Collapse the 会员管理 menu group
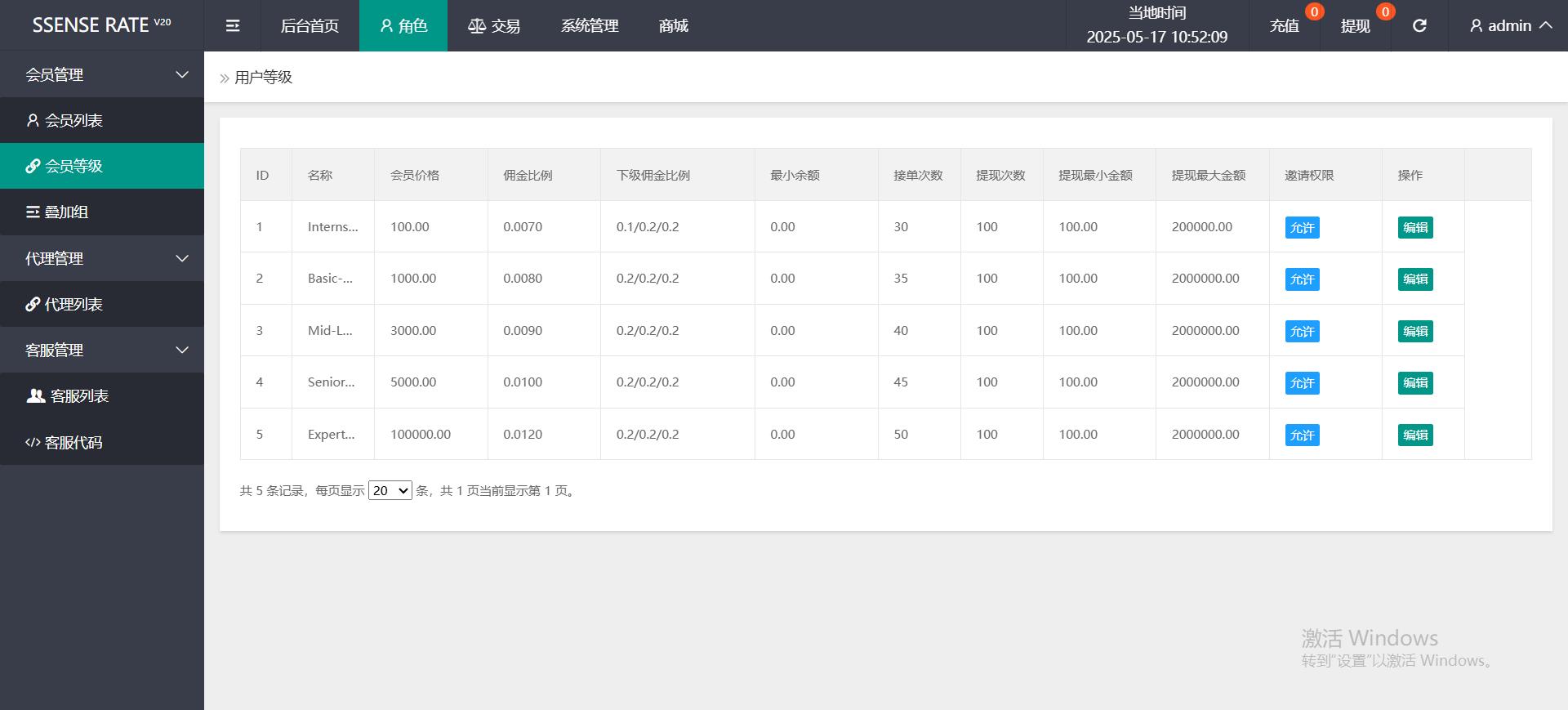 102,74
